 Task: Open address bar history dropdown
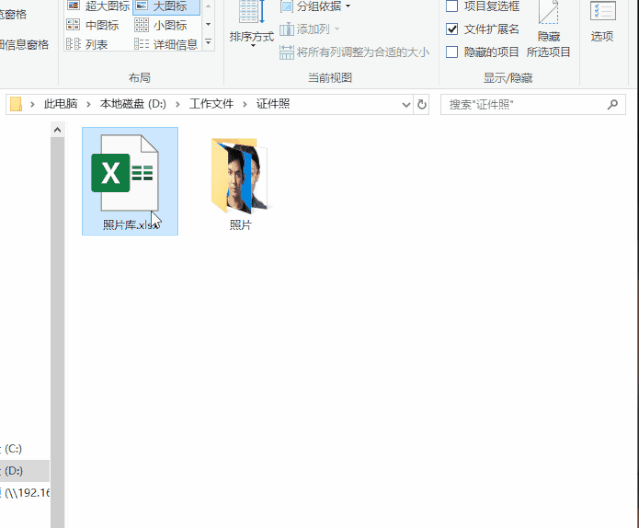406,105
